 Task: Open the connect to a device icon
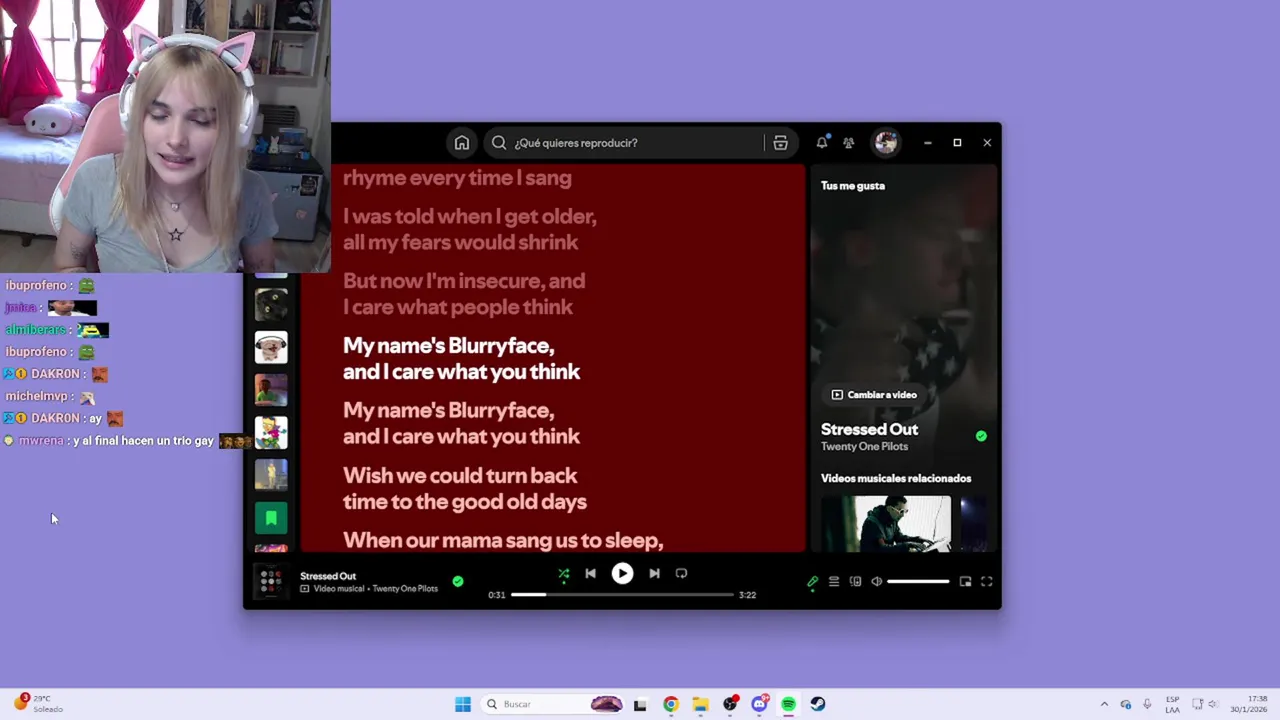click(x=855, y=582)
